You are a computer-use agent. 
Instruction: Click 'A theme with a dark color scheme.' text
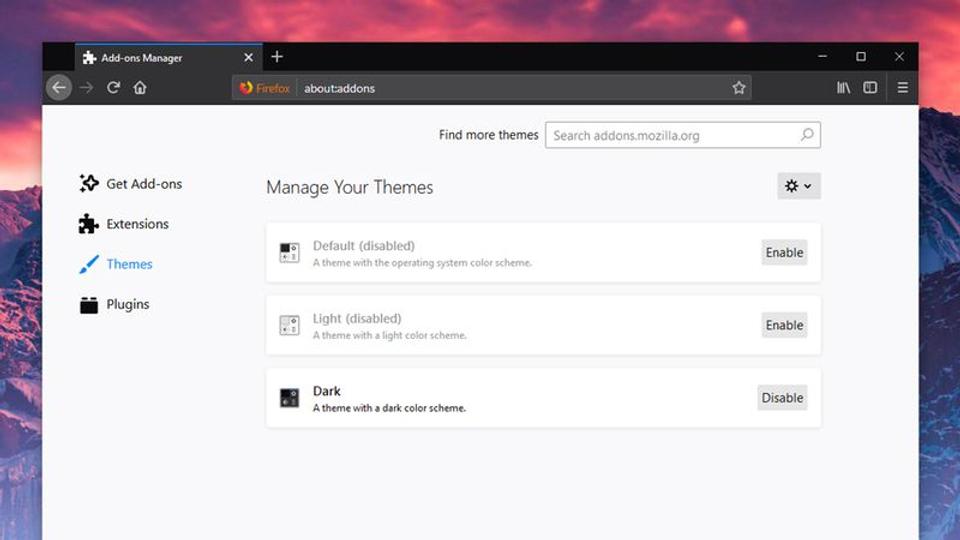tap(389, 408)
